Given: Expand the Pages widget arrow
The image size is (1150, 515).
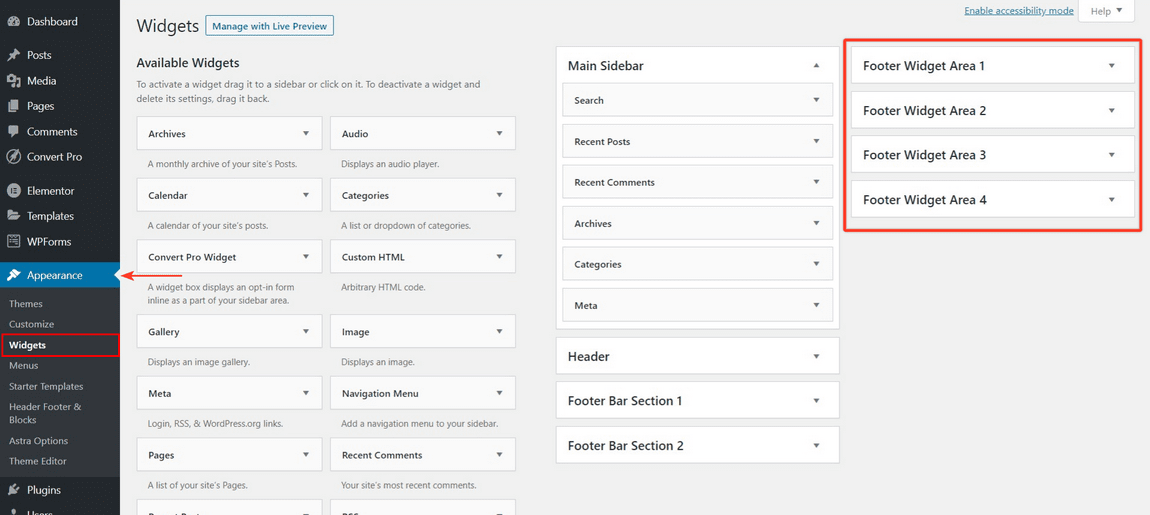Looking at the screenshot, I should (x=306, y=455).
